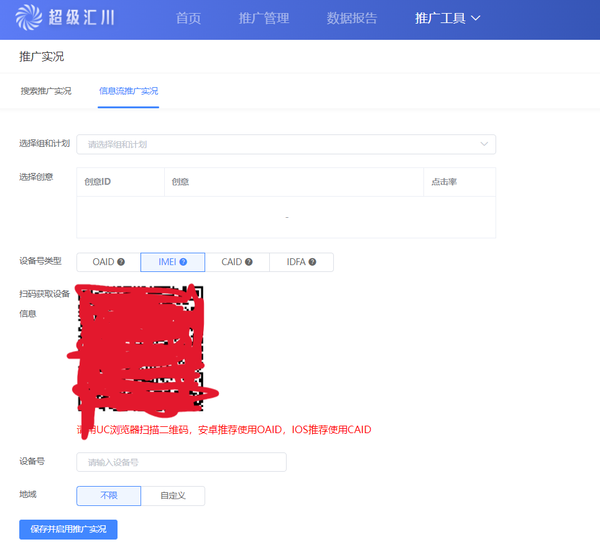Switch to the 信息流推广实况 tab
This screenshot has width=600, height=552.
[x=129, y=91]
